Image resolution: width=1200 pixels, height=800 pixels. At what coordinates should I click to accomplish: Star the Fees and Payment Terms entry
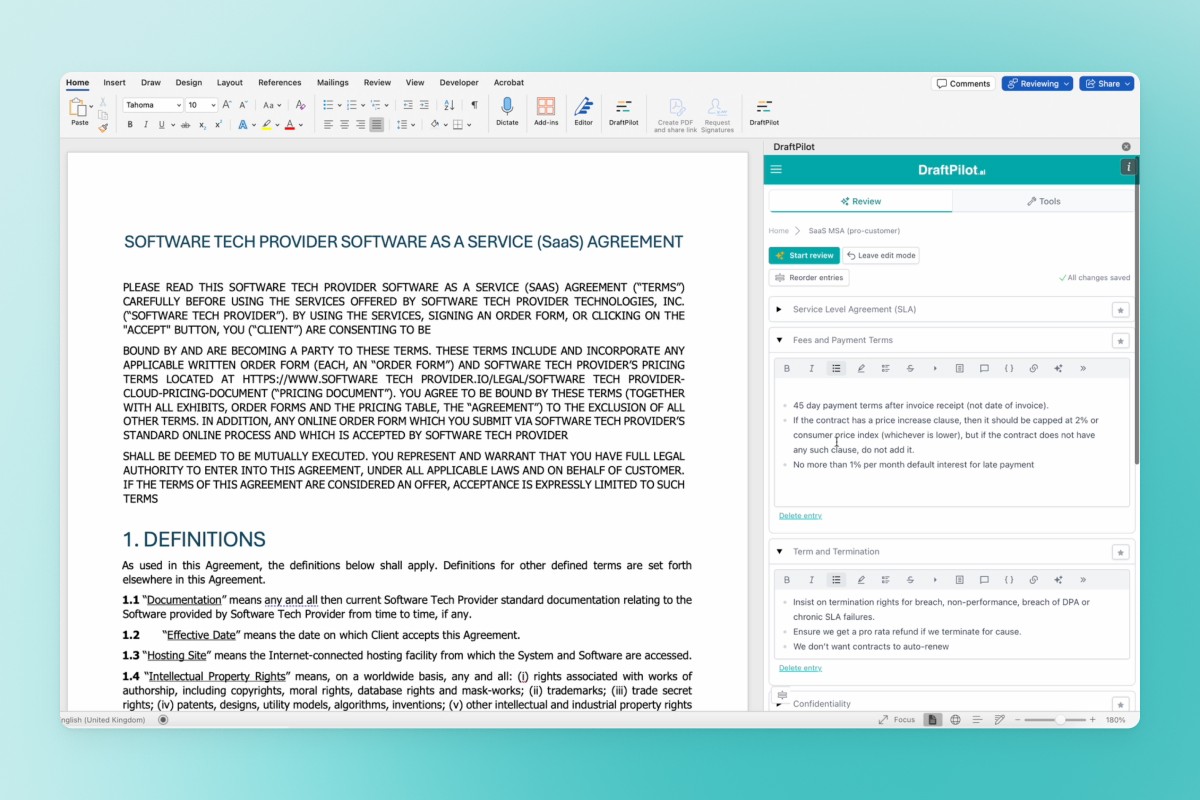pyautogui.click(x=1121, y=341)
